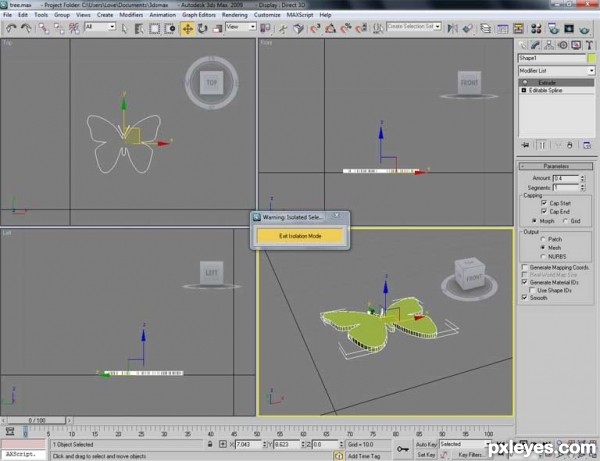Click the Set Key button
600x461 pixels.
[426, 454]
